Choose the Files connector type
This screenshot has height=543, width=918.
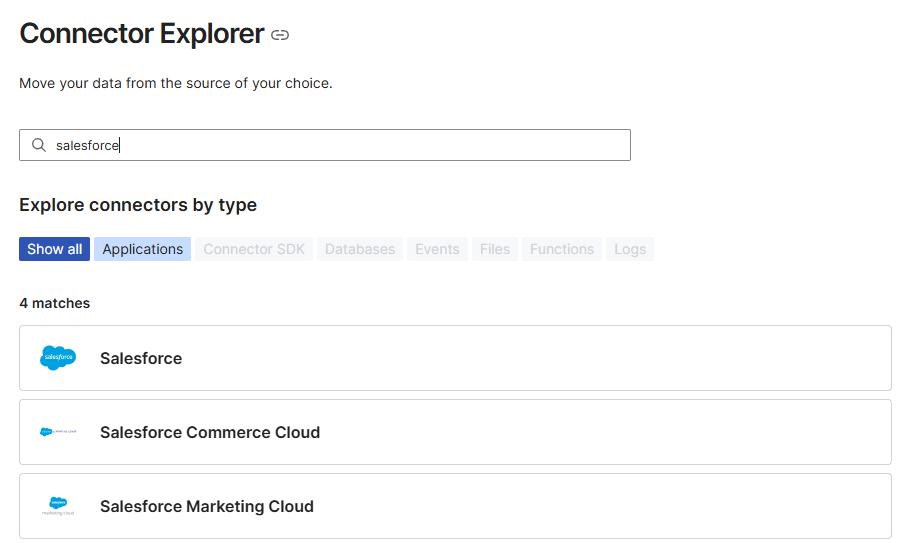[x=495, y=249]
